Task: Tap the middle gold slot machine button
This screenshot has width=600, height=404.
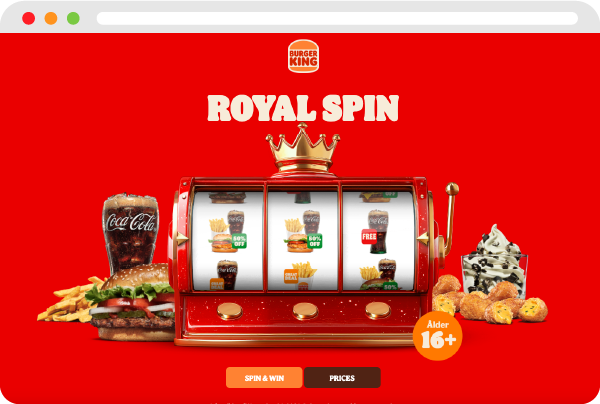Action: tap(305, 311)
